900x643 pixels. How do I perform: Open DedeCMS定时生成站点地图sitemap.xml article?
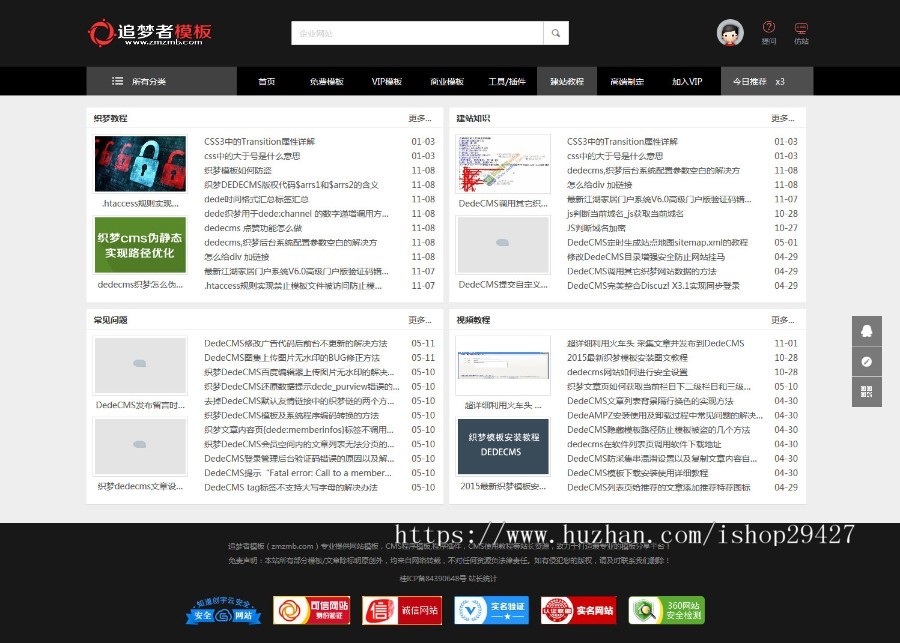click(657, 242)
